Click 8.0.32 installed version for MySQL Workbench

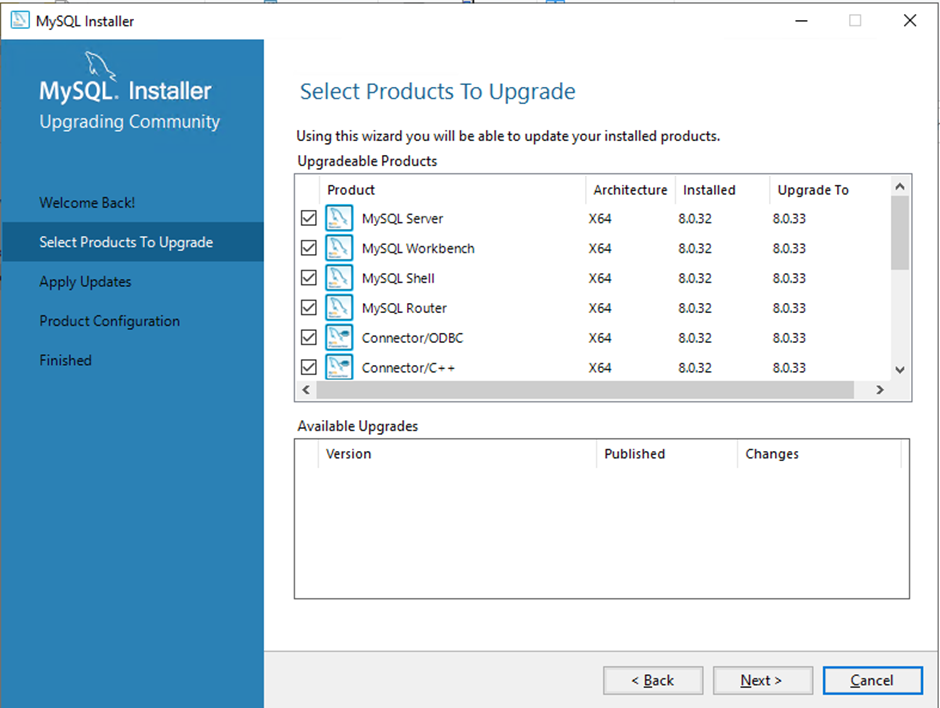pyautogui.click(x=695, y=249)
